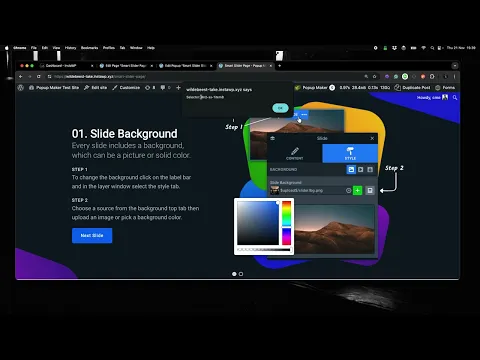Open Chrome's three-dot menu
This screenshot has width=480, height=360.
[x=454, y=76]
